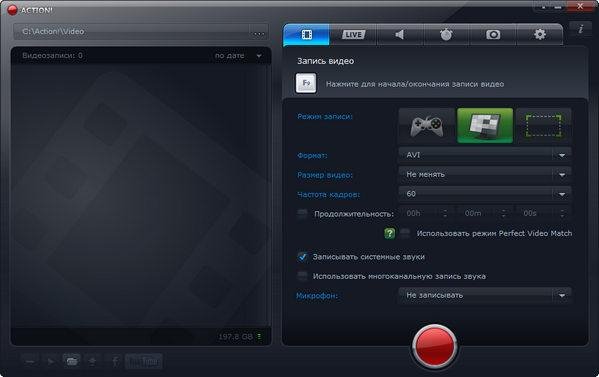Click the F9 hotkey button for video recording
599x377 pixels.
point(306,83)
